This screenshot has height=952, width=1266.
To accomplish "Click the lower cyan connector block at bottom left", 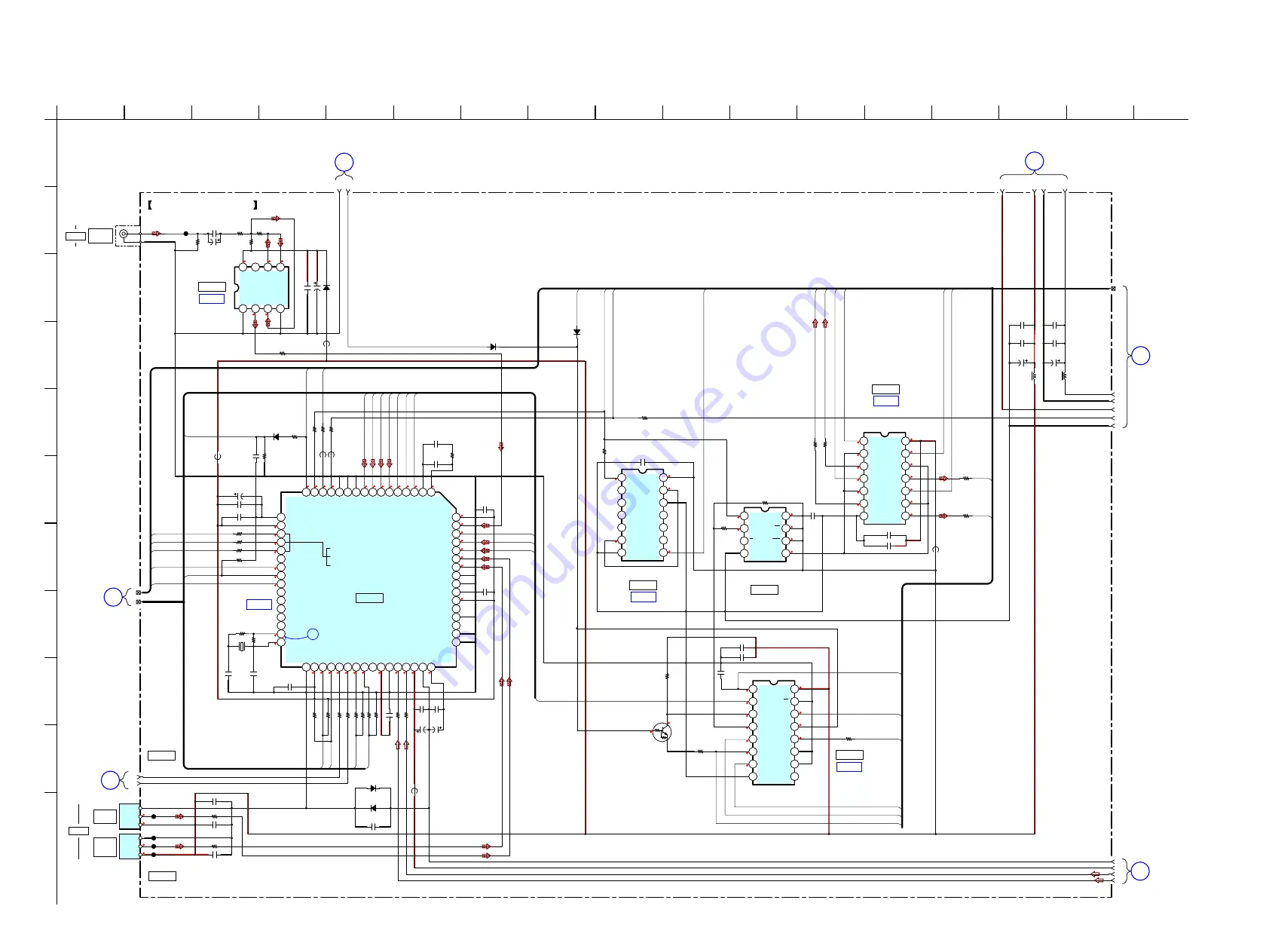I will pos(130,846).
